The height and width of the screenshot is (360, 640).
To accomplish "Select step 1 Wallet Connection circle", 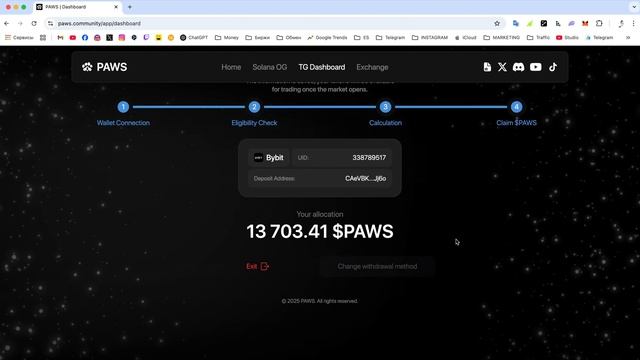I will pyautogui.click(x=123, y=107).
